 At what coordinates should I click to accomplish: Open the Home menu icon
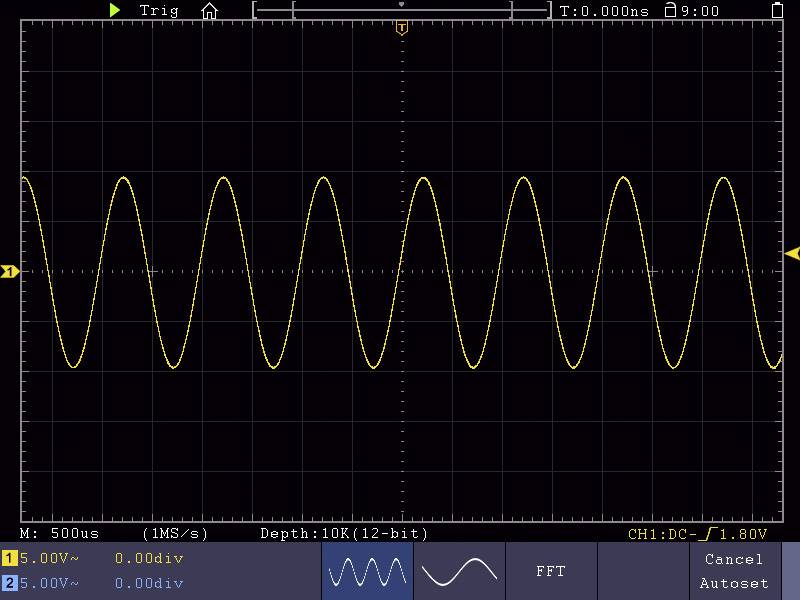210,11
